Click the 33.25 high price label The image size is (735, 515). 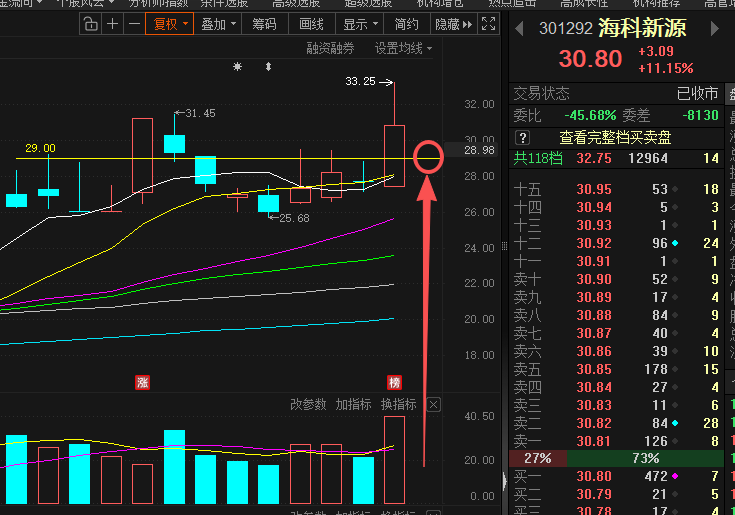(x=360, y=81)
